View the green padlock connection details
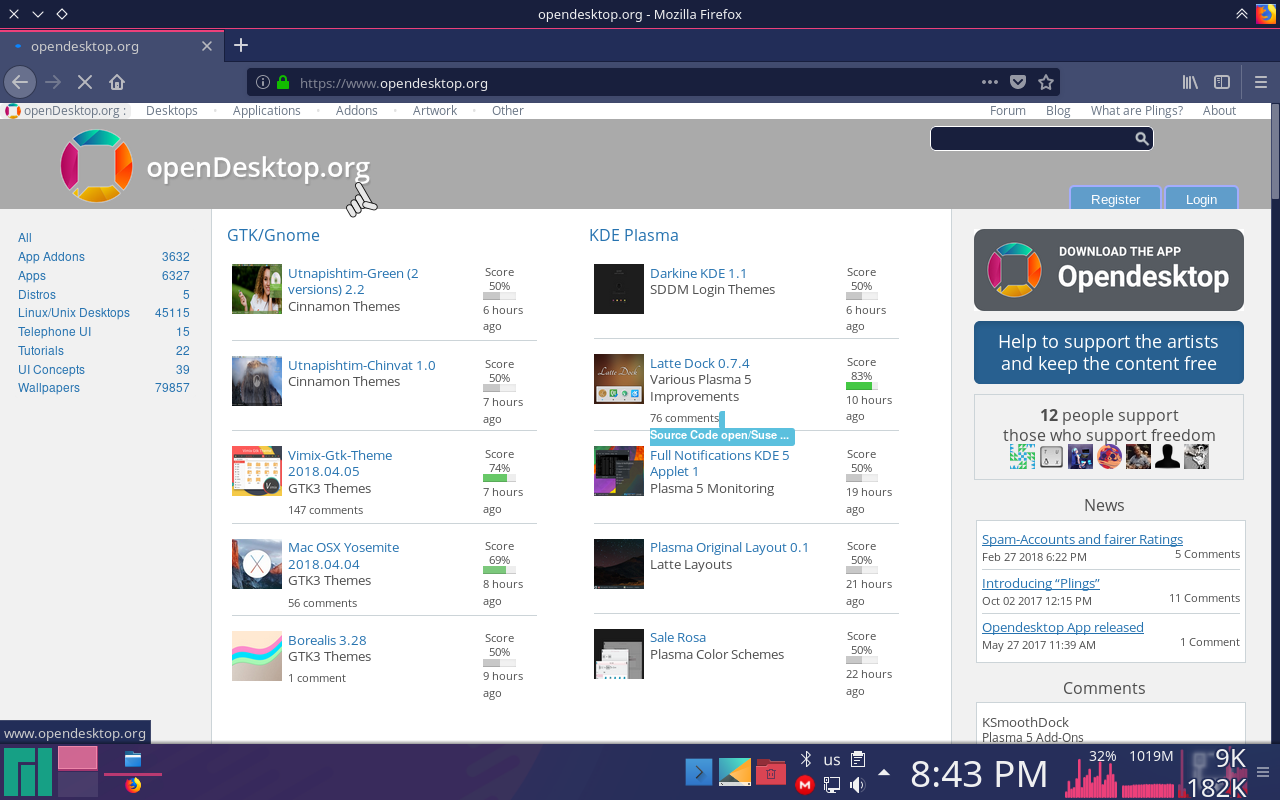Screen dimensions: 1280x800 (283, 83)
